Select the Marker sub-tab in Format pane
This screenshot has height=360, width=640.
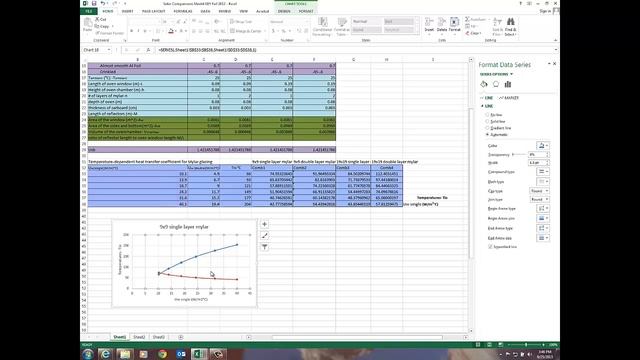tap(509, 98)
